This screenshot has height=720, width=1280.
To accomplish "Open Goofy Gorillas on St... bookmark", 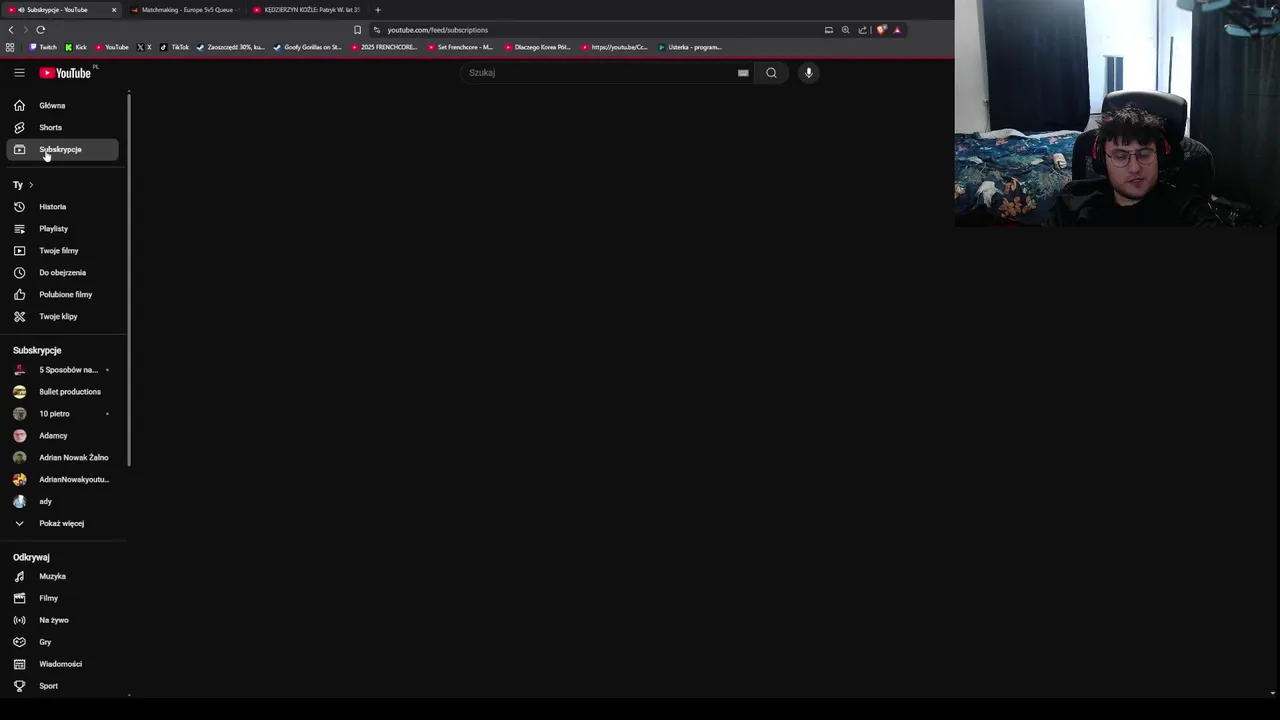I will pyautogui.click(x=308, y=47).
